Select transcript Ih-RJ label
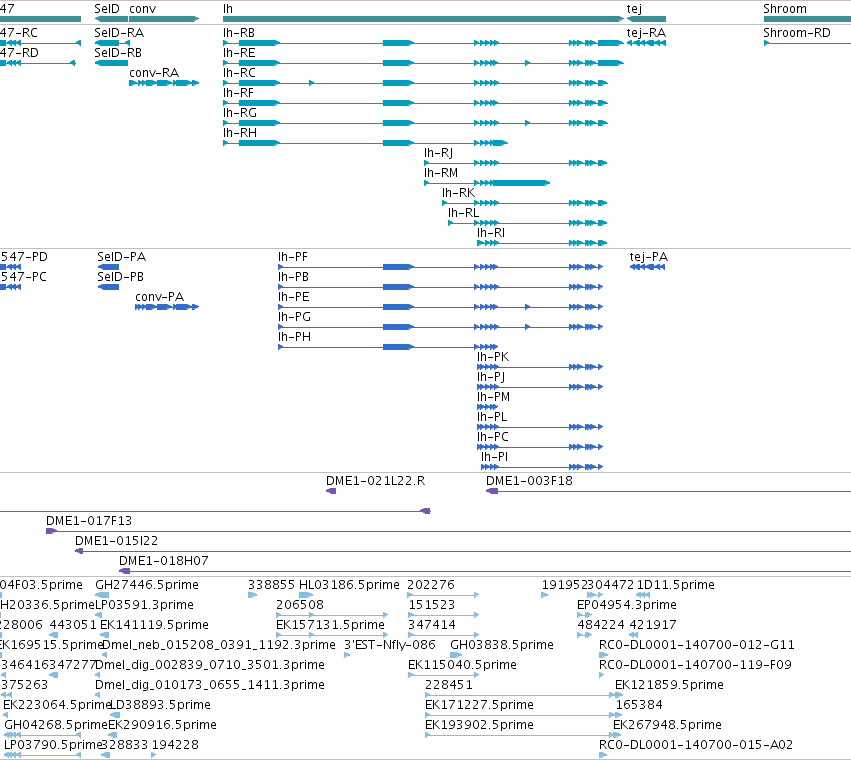The image size is (851, 760). tap(439, 153)
